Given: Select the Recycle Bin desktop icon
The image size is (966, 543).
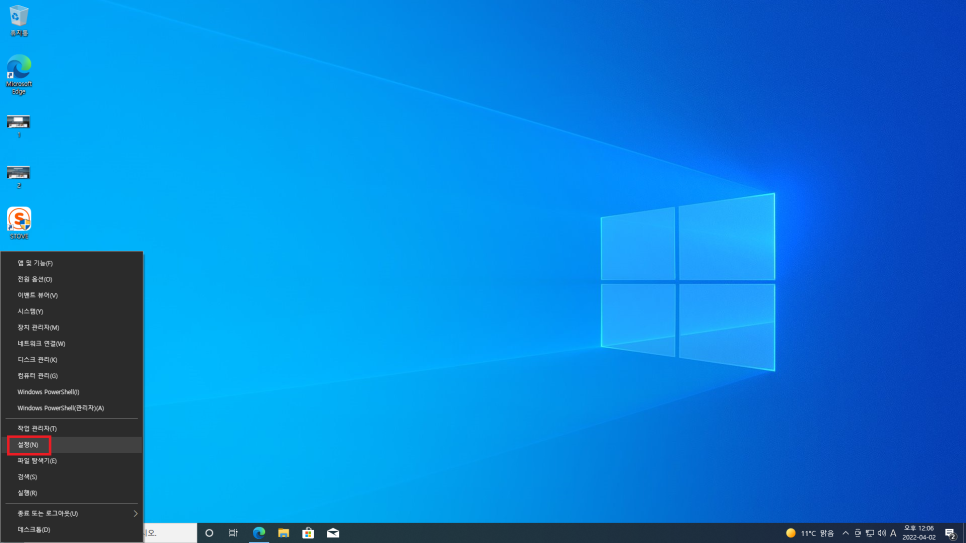Looking at the screenshot, I should tap(19, 21).
